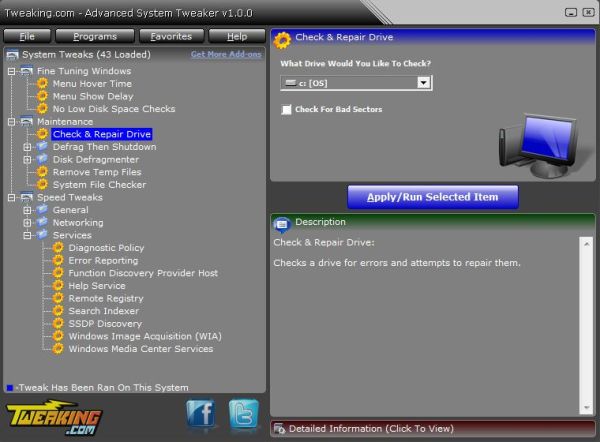The image size is (600, 442).
Task: Select the Search Indexer service tweak
Action: (104, 311)
